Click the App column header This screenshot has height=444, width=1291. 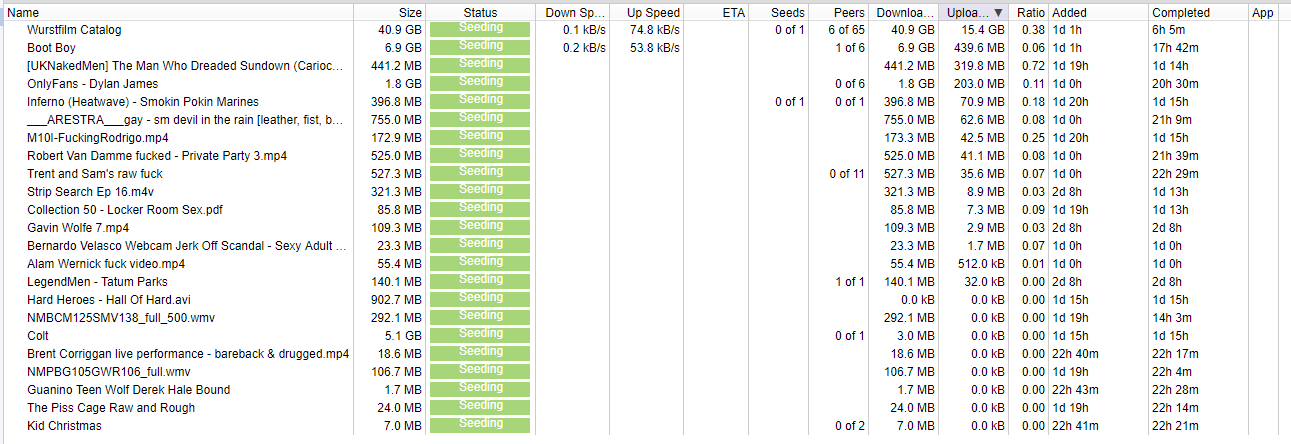pos(1262,13)
